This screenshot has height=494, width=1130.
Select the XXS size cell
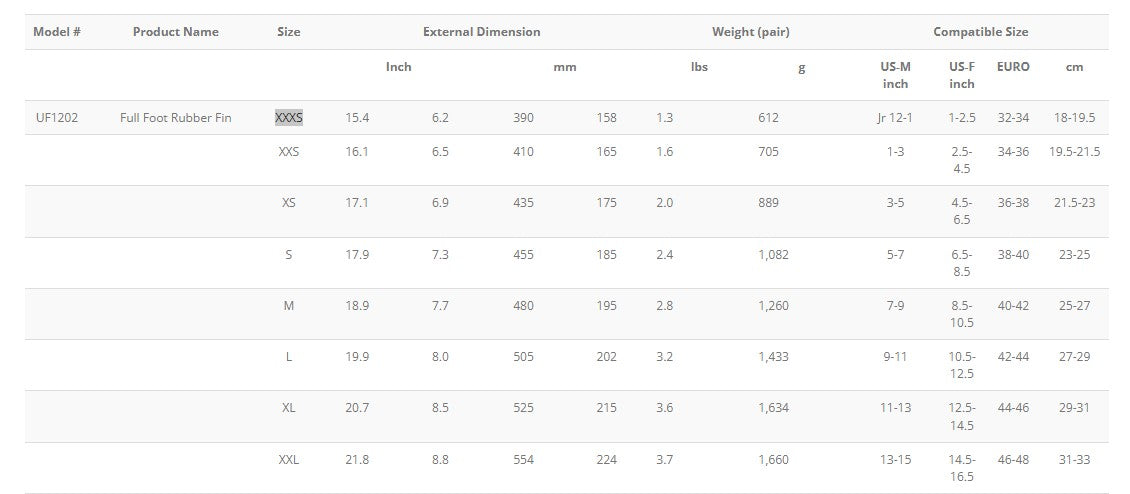289,152
